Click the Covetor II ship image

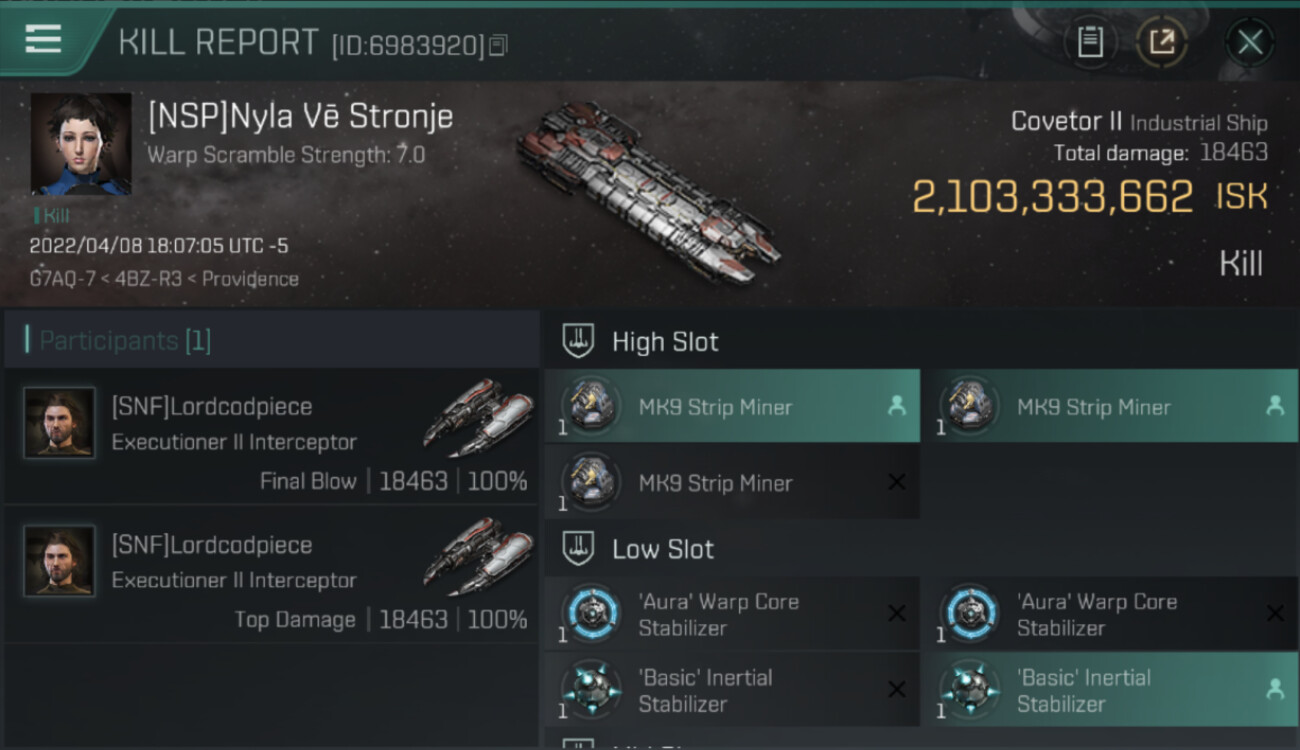pos(645,189)
